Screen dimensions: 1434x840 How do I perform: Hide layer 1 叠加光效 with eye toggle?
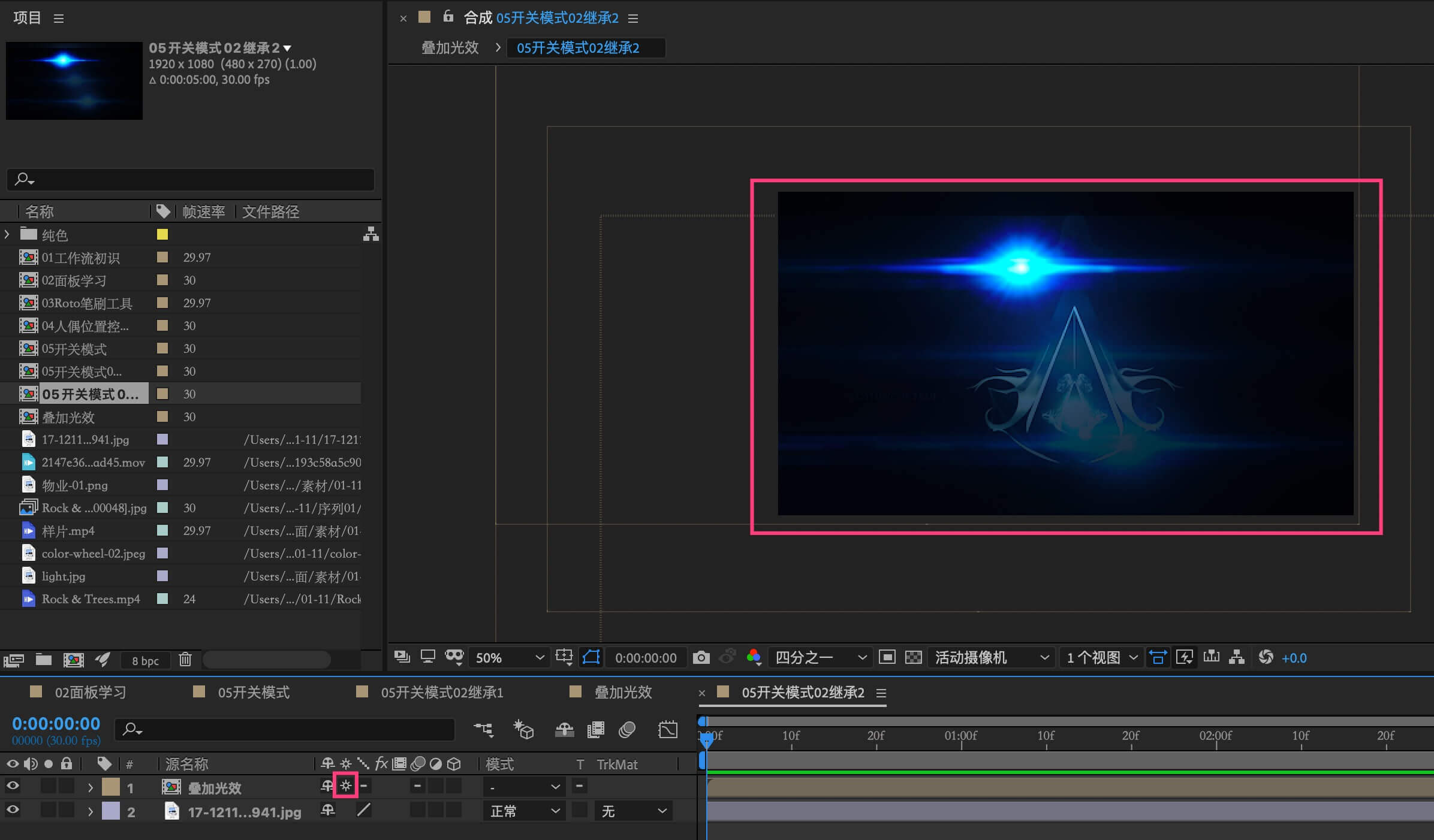click(13, 786)
